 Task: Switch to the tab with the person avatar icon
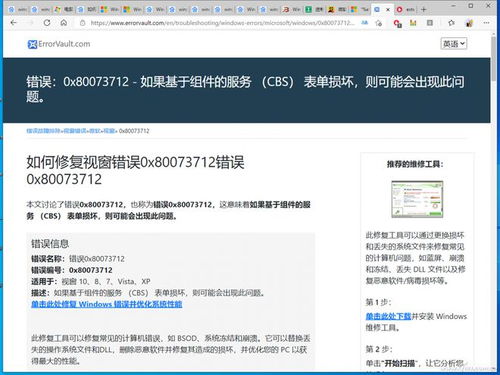[337, 9]
